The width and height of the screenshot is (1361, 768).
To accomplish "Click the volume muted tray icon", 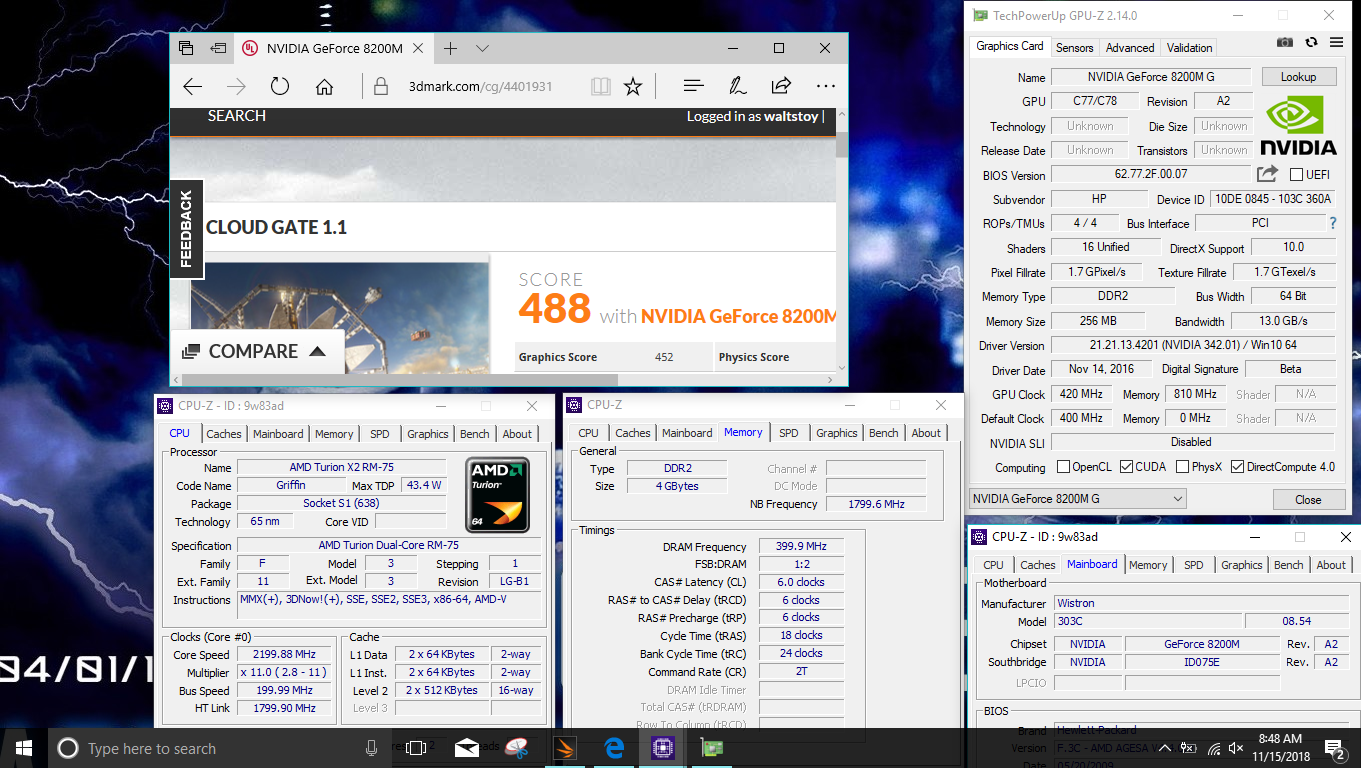I will (1236, 748).
